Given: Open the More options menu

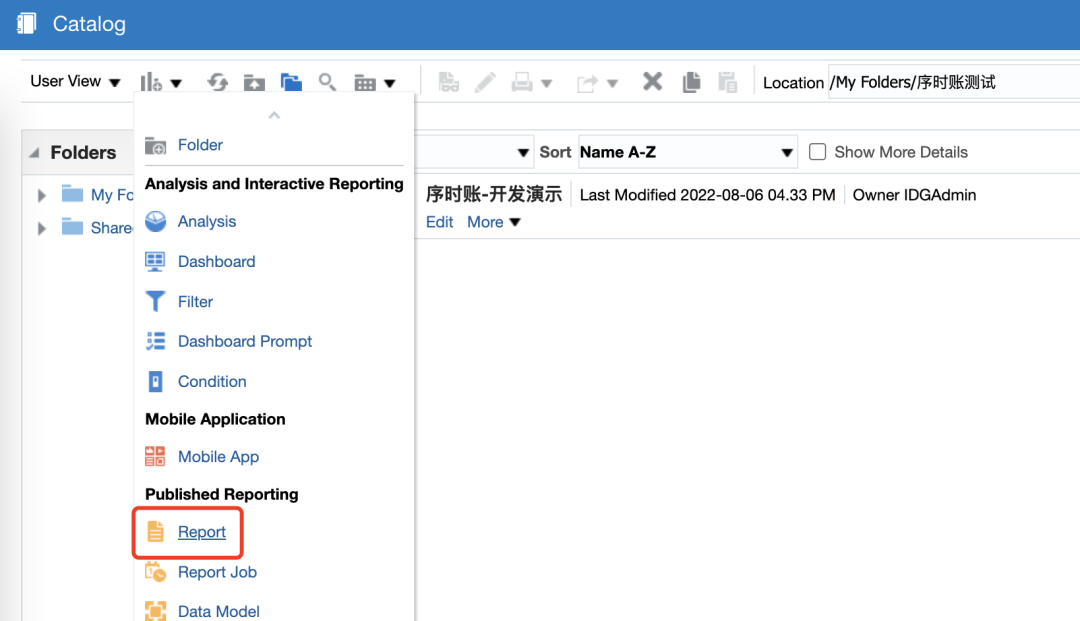Looking at the screenshot, I should point(493,222).
